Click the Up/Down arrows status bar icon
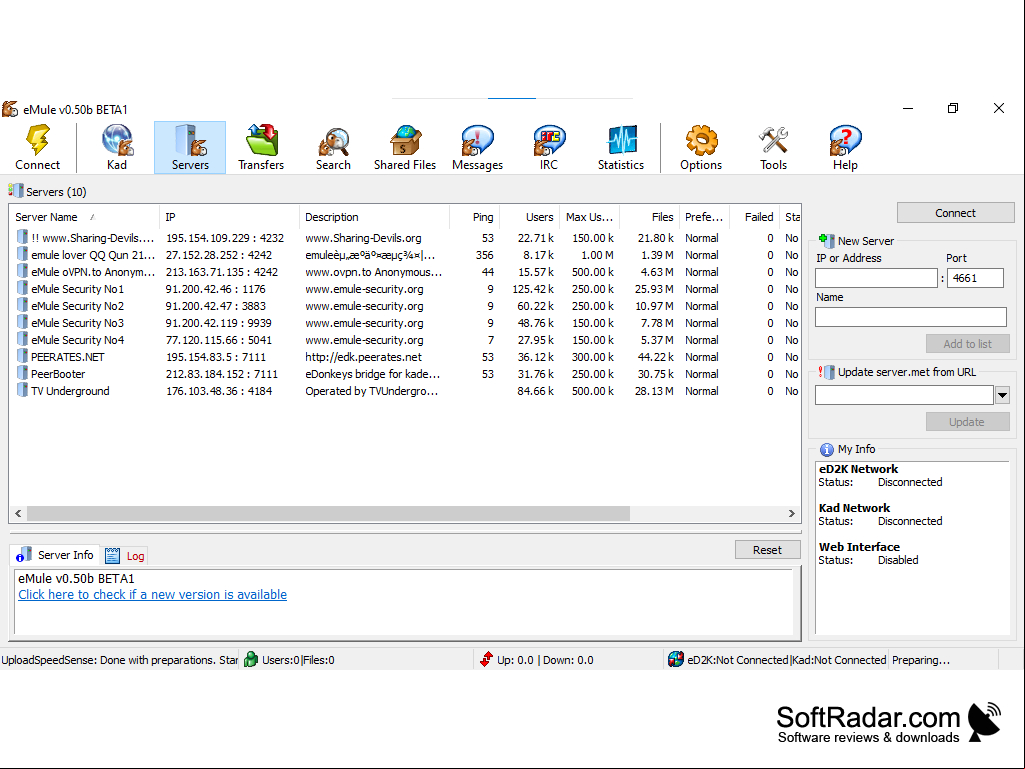Screen dimensions: 1025x769 [x=486, y=659]
